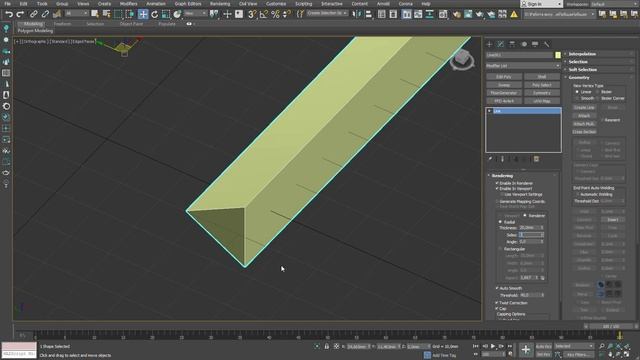Click the Attach button in Geometry
Viewport: 640px width, 360px height.
click(584, 116)
